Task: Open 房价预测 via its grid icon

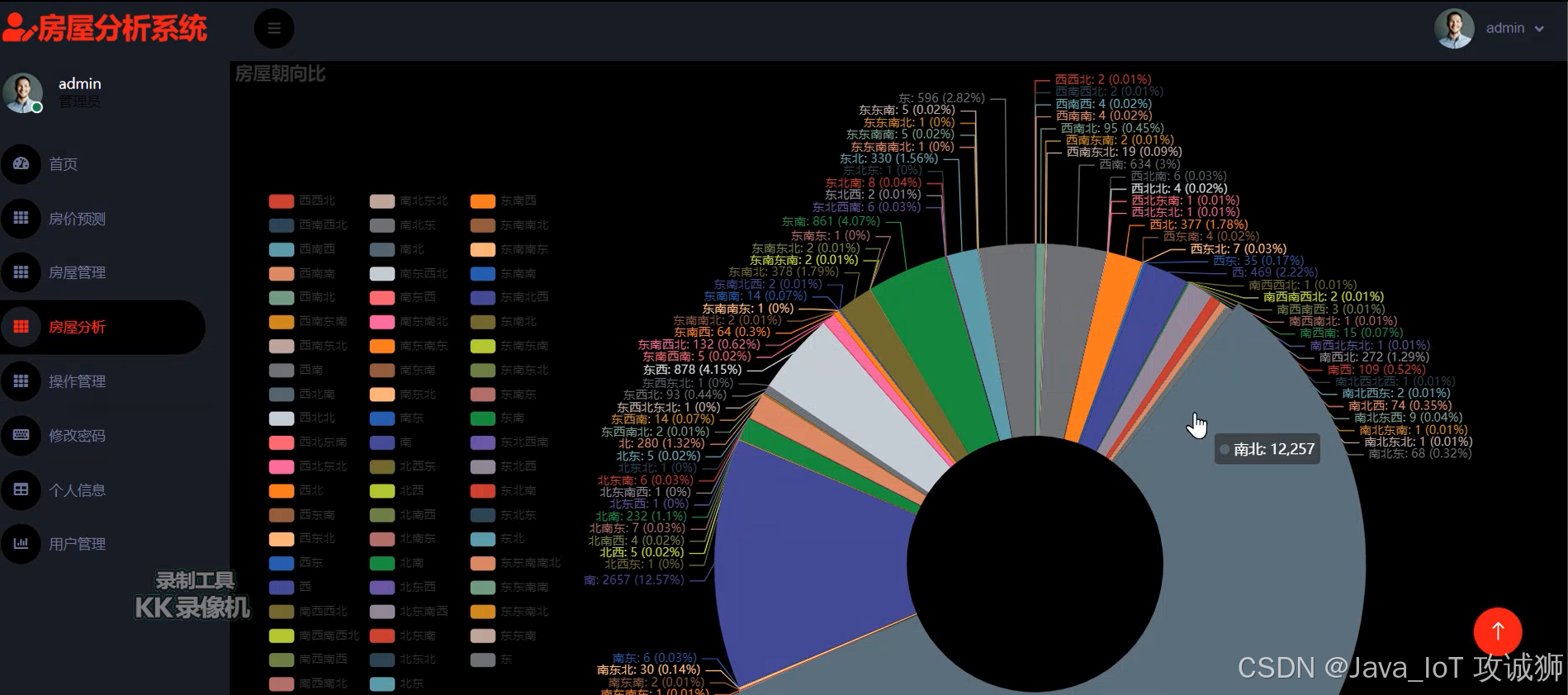Action: click(x=21, y=219)
